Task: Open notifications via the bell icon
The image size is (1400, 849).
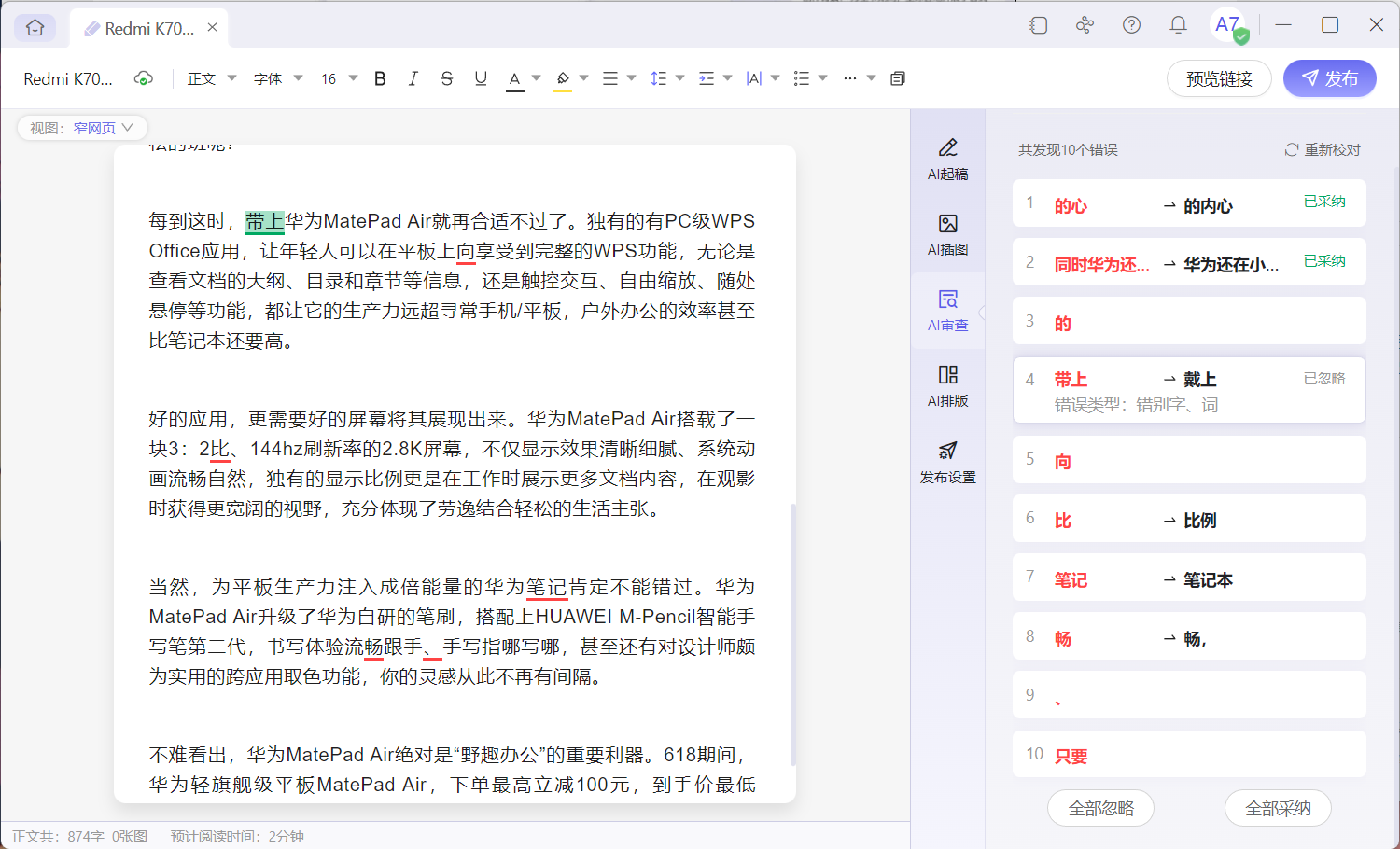Action: click(1178, 25)
